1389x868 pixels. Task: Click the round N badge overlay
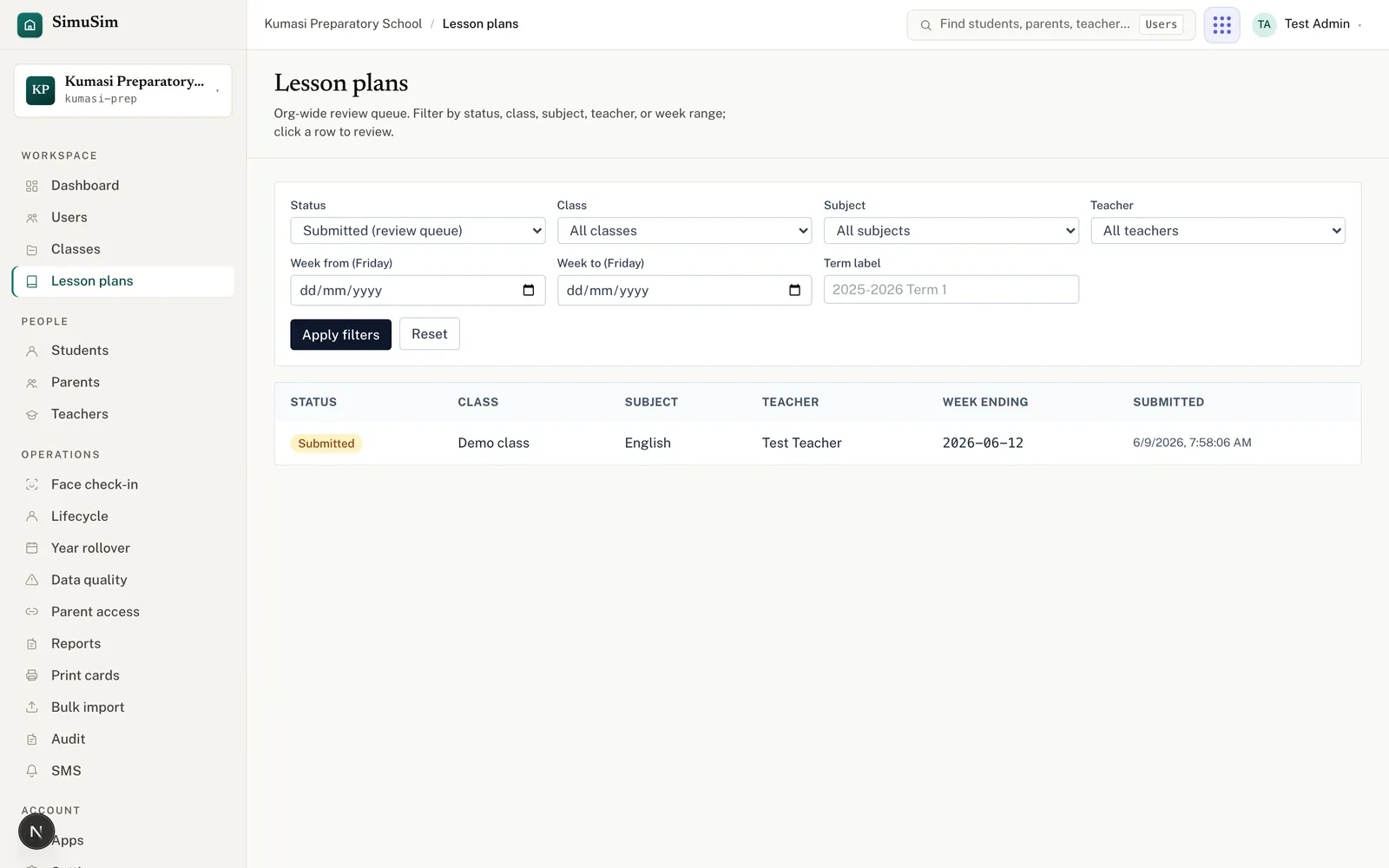(x=36, y=832)
